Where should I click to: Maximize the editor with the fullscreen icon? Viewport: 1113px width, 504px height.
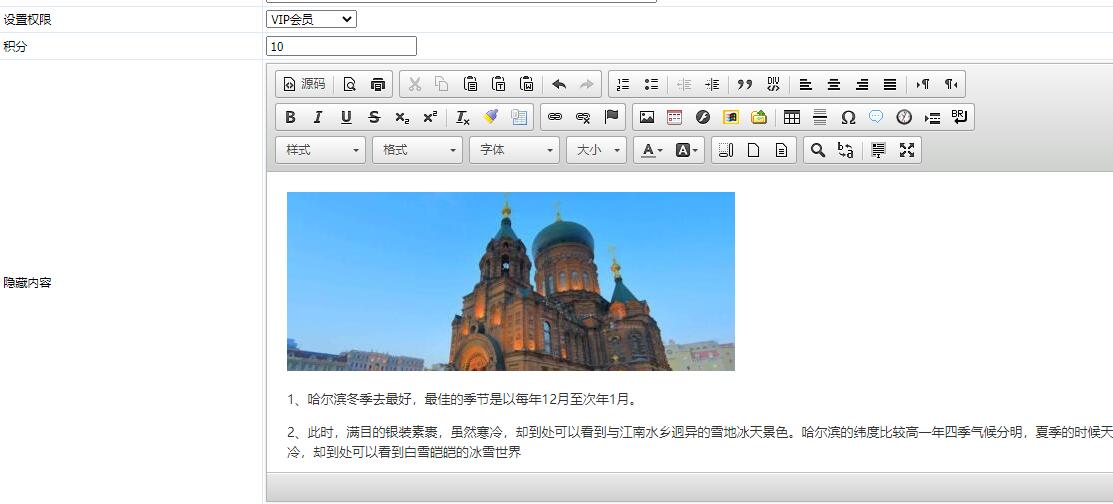pos(907,150)
